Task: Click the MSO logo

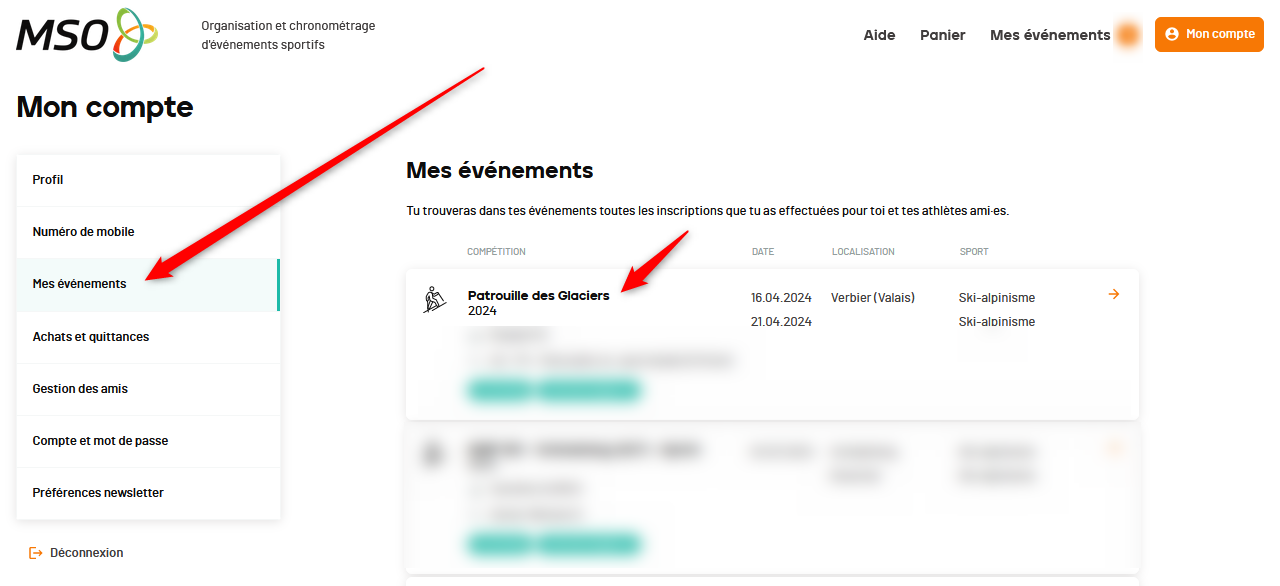Action: point(86,35)
